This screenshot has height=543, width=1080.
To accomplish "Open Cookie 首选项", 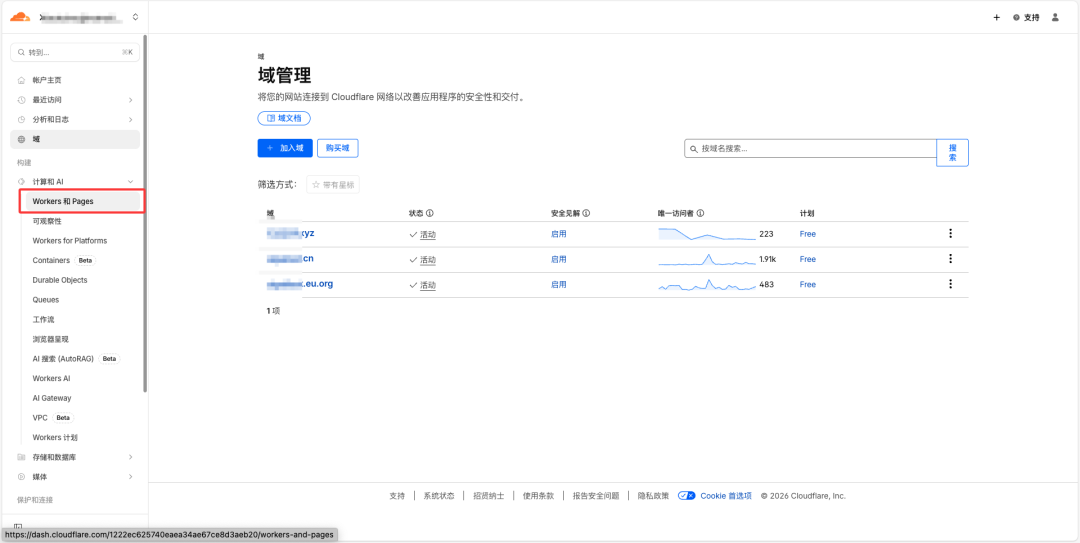I will coord(726,495).
